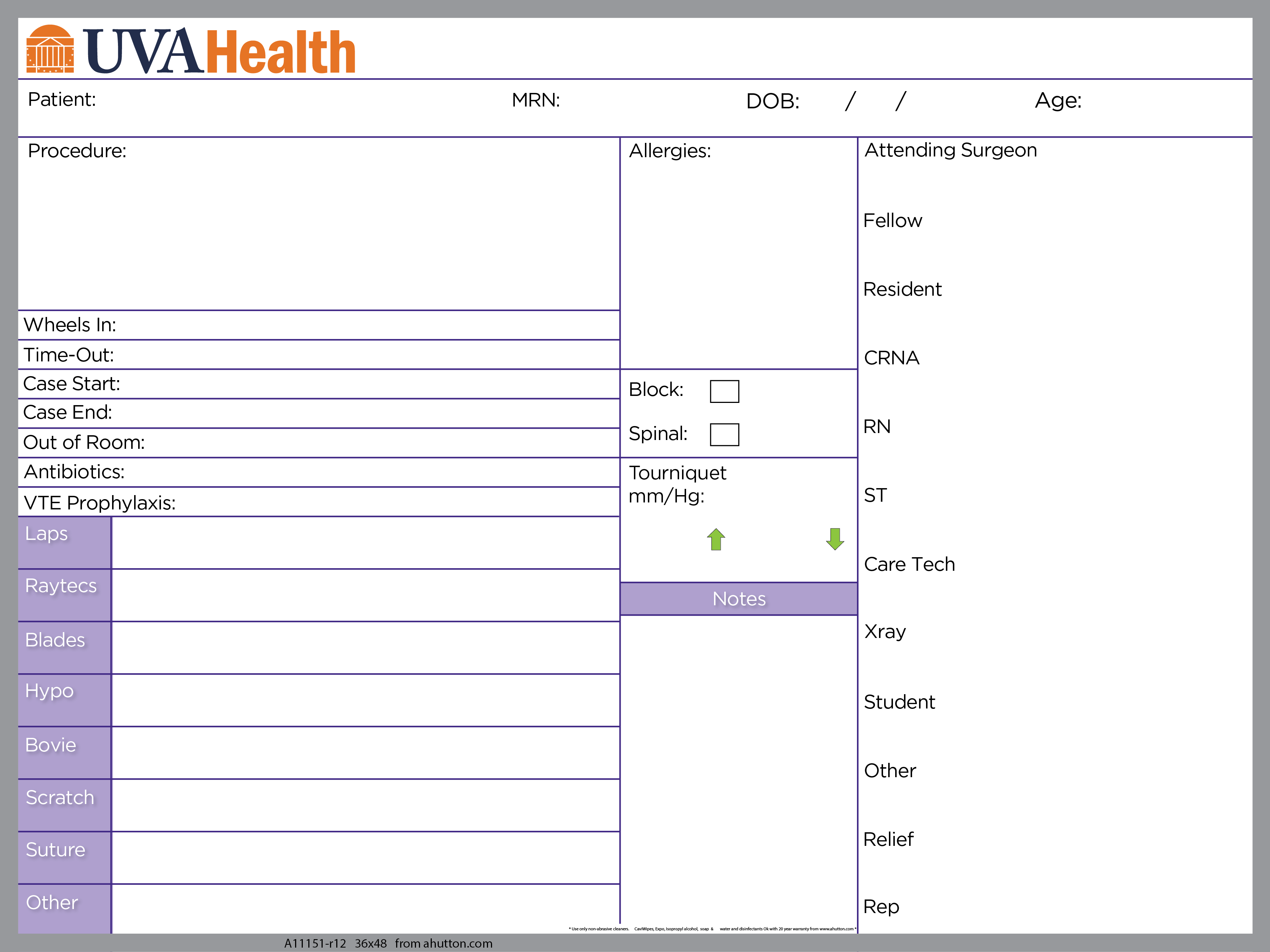Viewport: 1270px width, 952px height.
Task: Click the Other staff label in right column
Action: click(x=890, y=771)
